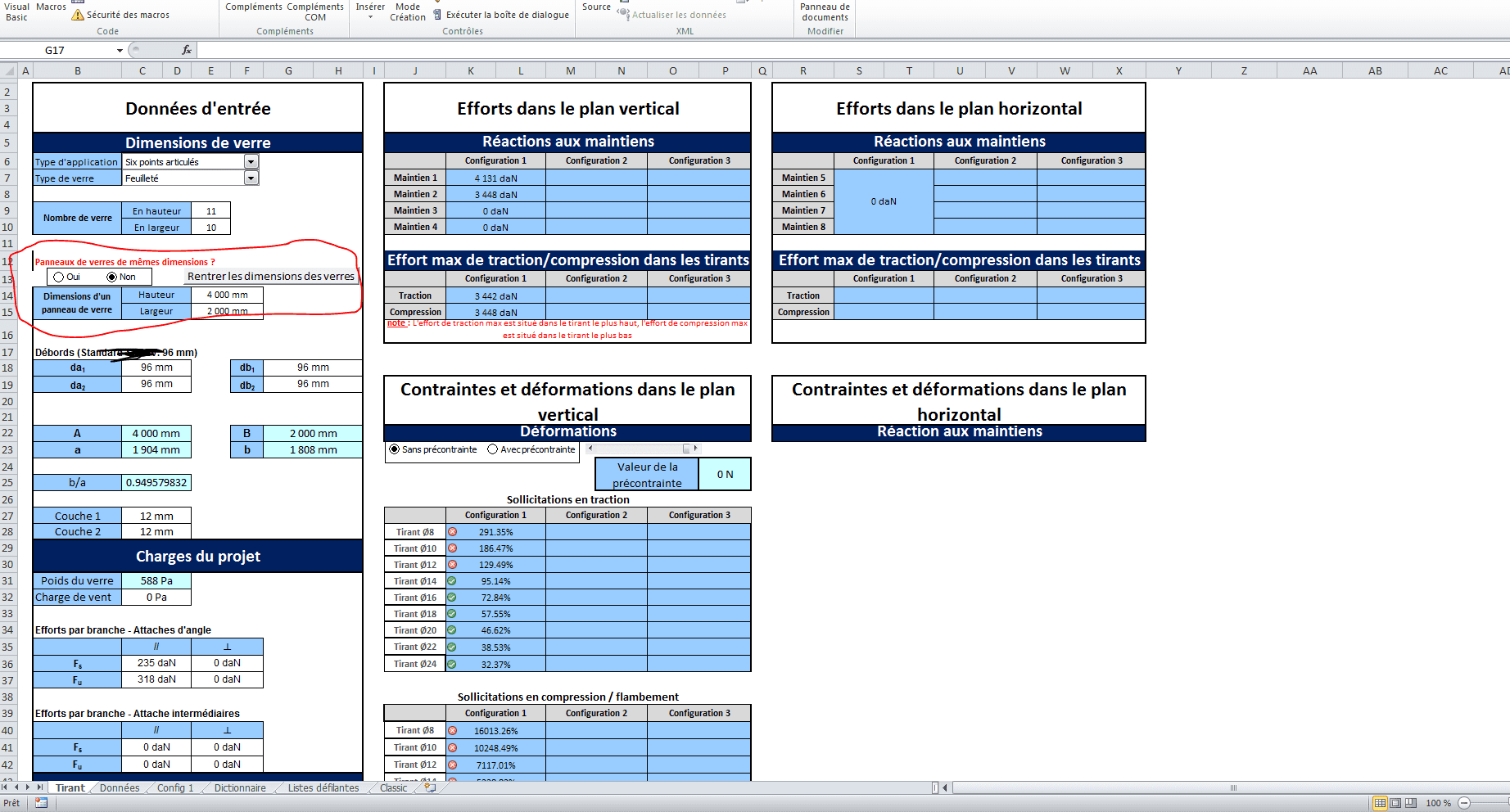
Task: Click the green check icon for Tirant Ø20
Action: click(x=452, y=630)
